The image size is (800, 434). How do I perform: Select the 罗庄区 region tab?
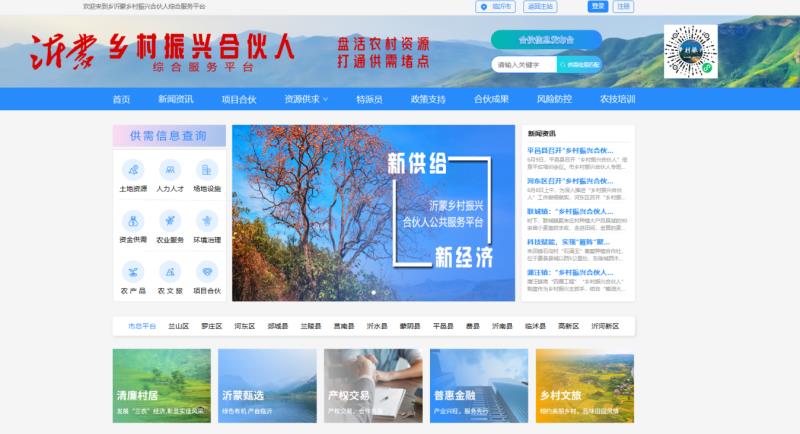(x=211, y=326)
